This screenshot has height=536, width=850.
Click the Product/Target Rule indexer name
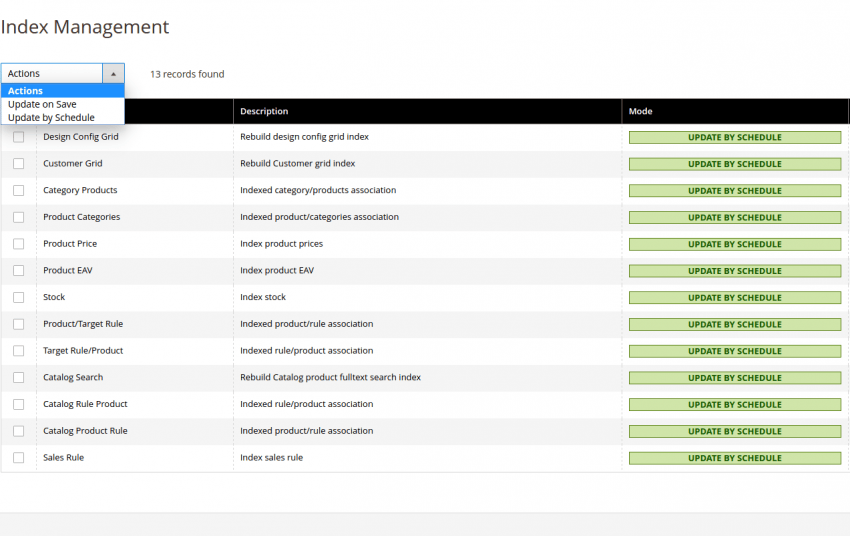click(x=83, y=324)
